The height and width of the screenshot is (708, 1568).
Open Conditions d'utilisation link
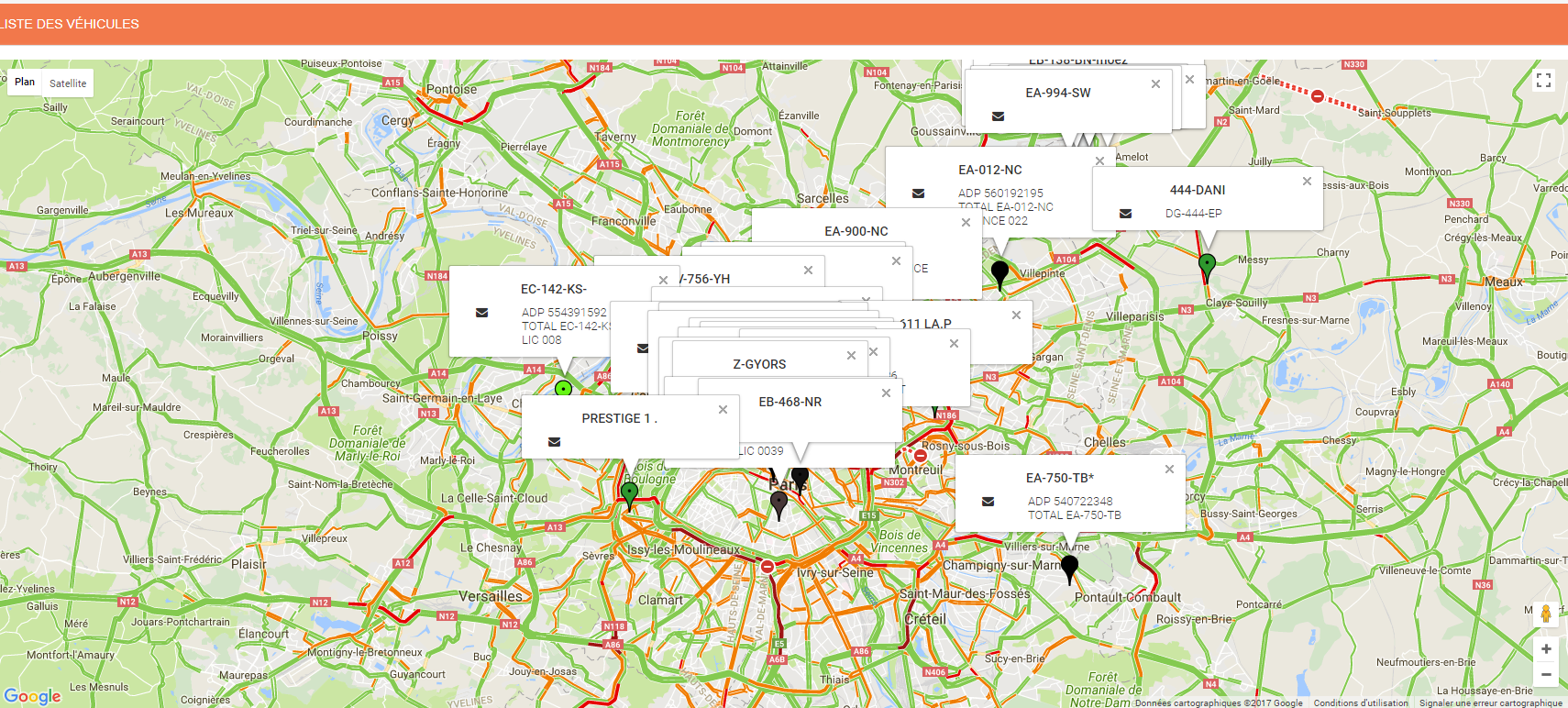[1361, 703]
